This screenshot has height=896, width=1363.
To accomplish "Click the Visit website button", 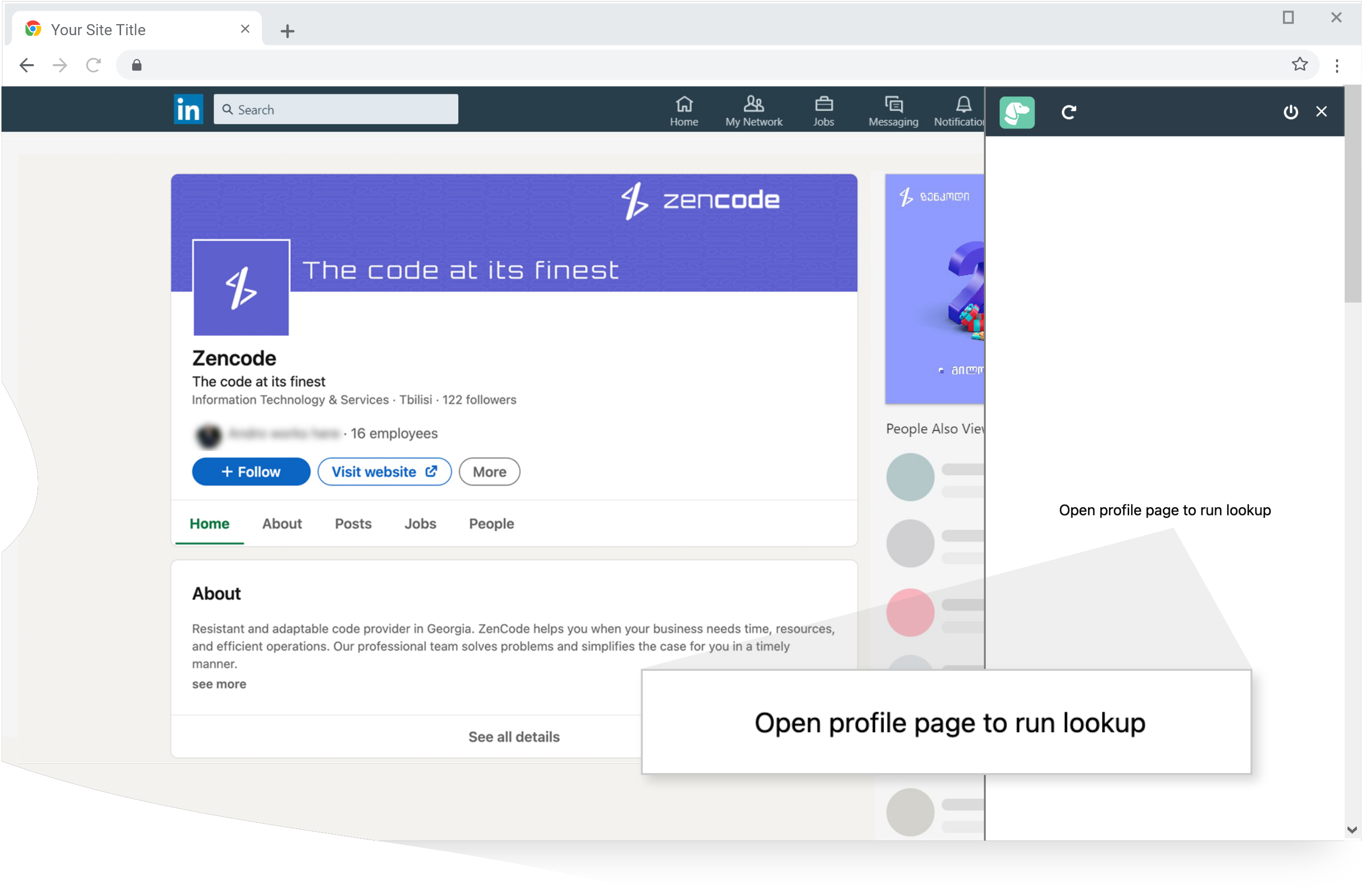I will coord(384,472).
